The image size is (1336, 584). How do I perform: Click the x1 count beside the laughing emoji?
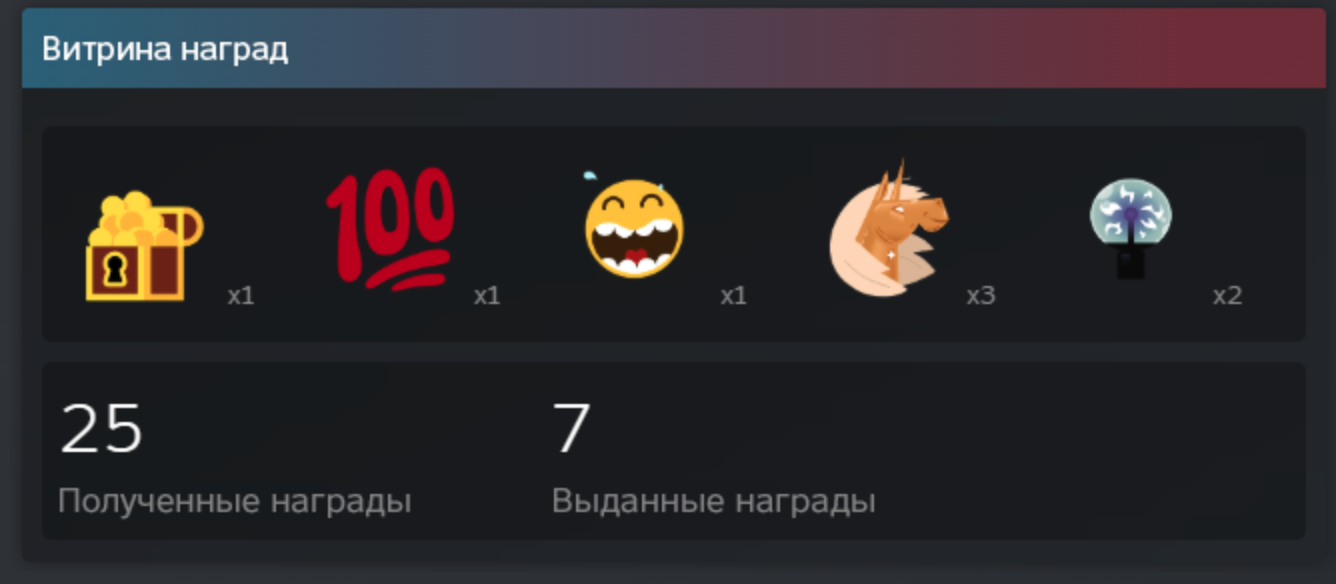pyautogui.click(x=734, y=296)
